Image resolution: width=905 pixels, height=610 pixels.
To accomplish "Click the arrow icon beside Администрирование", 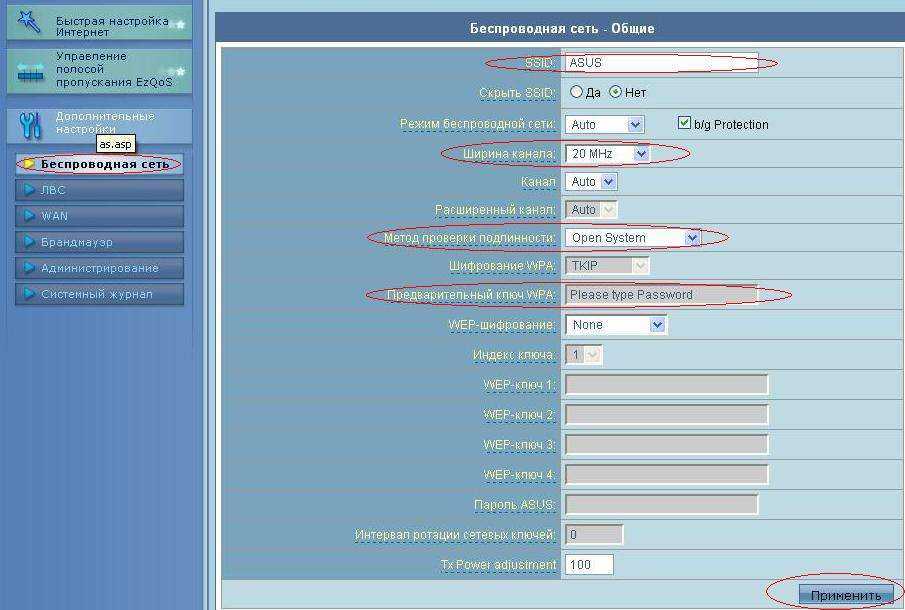I will pyautogui.click(x=28, y=268).
